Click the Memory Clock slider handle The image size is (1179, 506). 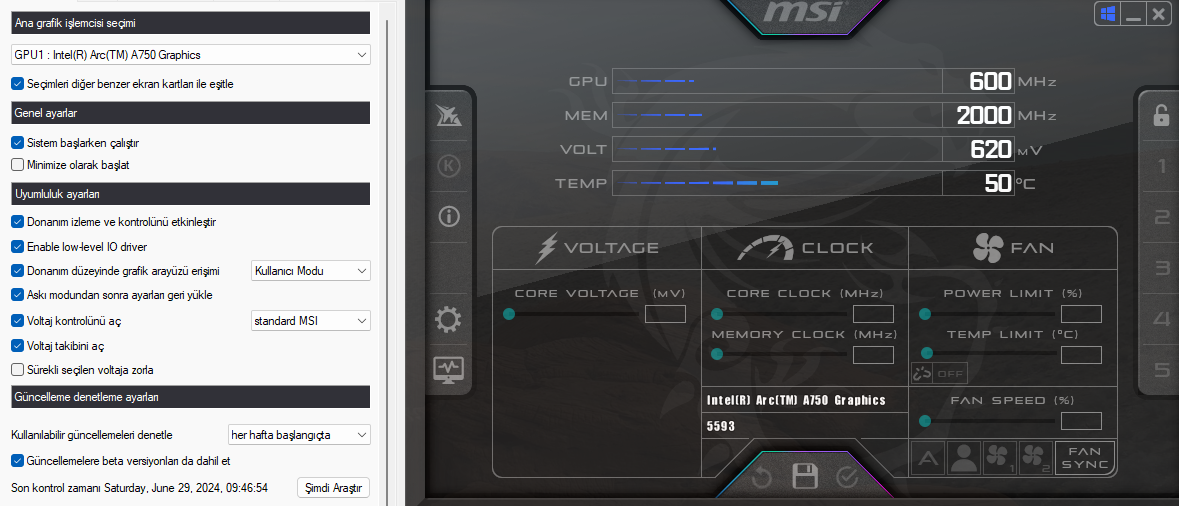click(x=717, y=353)
